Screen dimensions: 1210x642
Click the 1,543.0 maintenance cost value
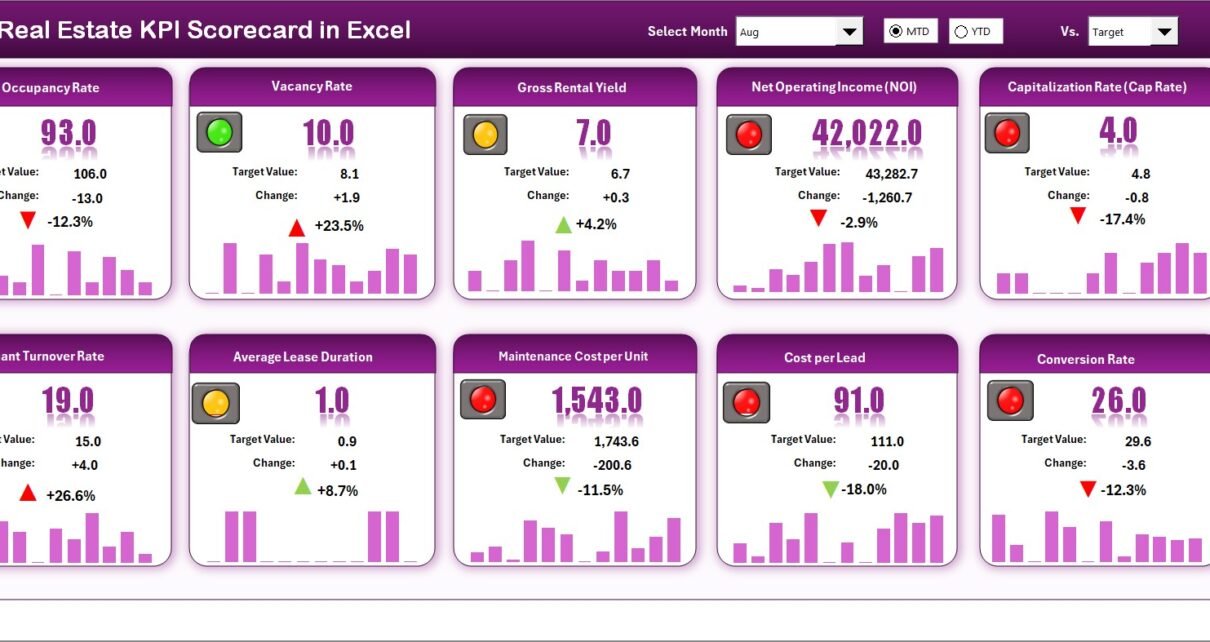[597, 402]
